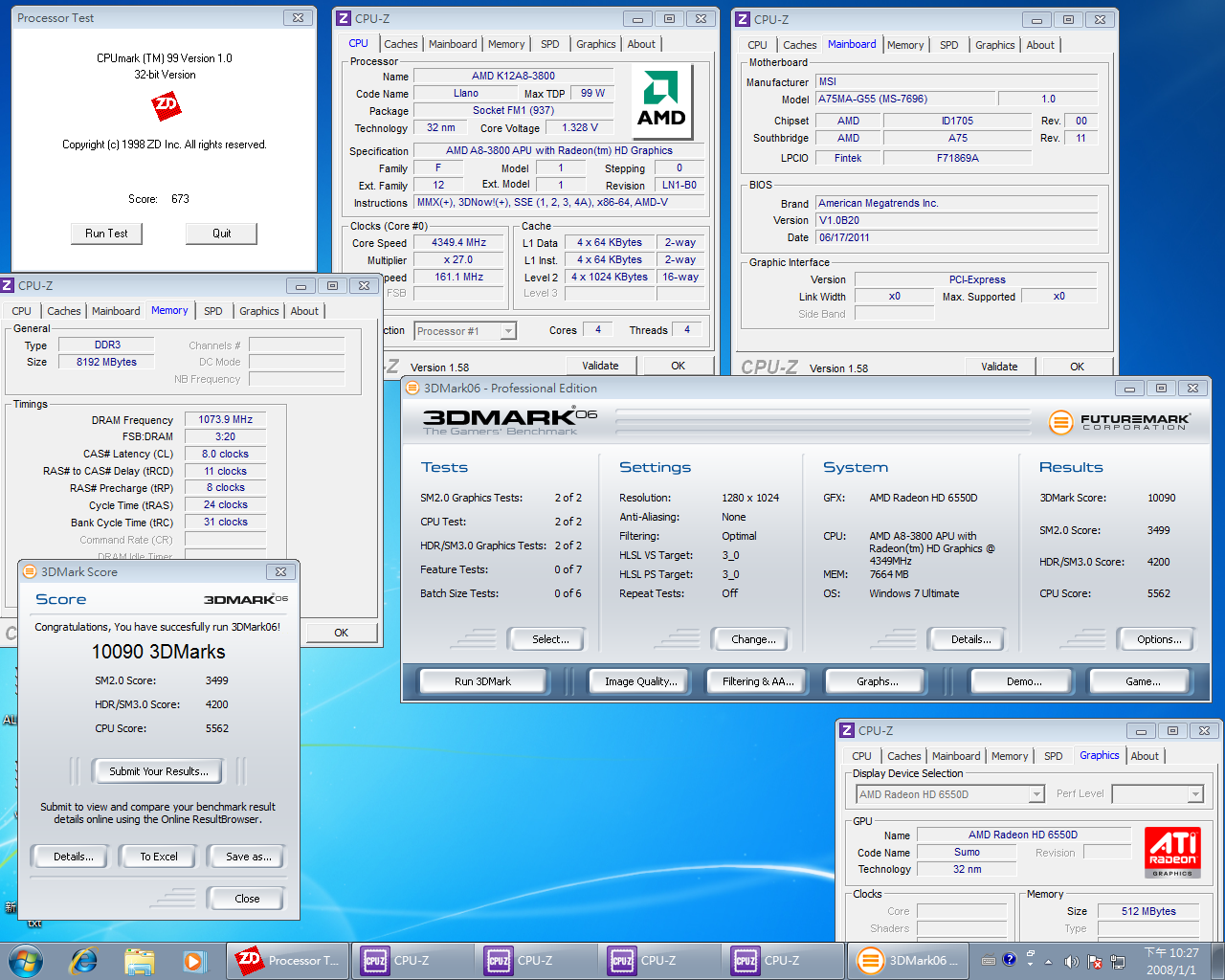Image resolution: width=1225 pixels, height=980 pixels.
Task: Click the network flag tray icon
Action: [x=1094, y=961]
